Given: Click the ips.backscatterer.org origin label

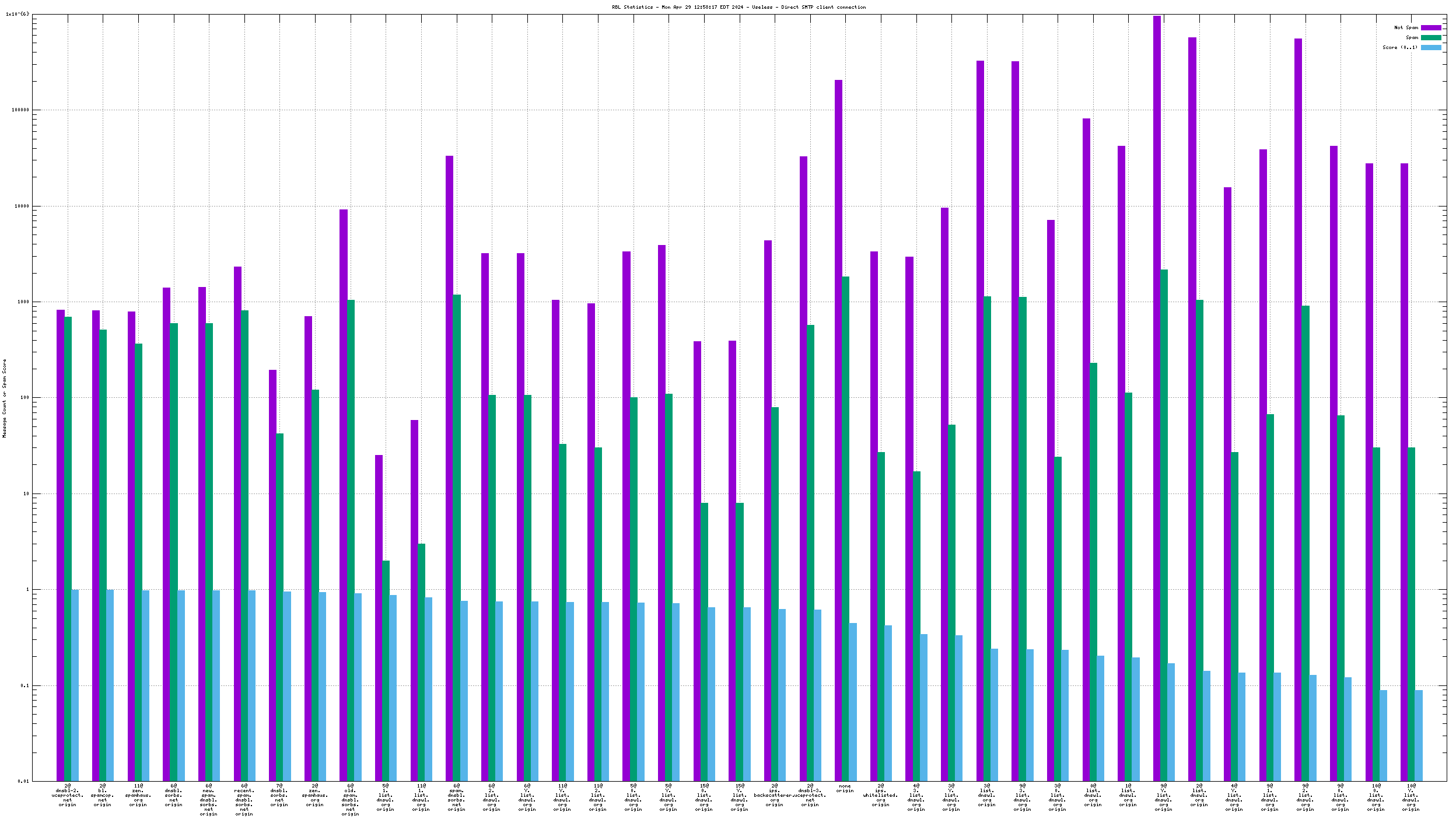Looking at the screenshot, I should coord(774,795).
